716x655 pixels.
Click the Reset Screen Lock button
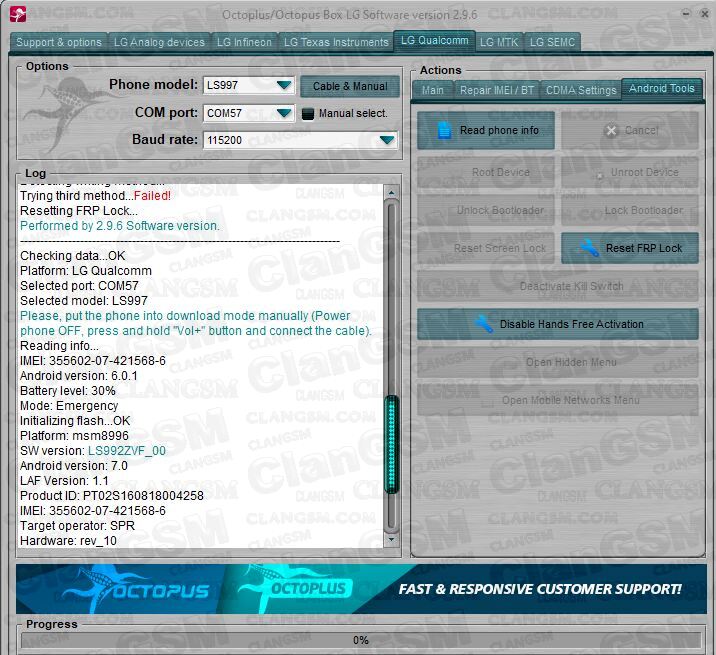(x=486, y=248)
